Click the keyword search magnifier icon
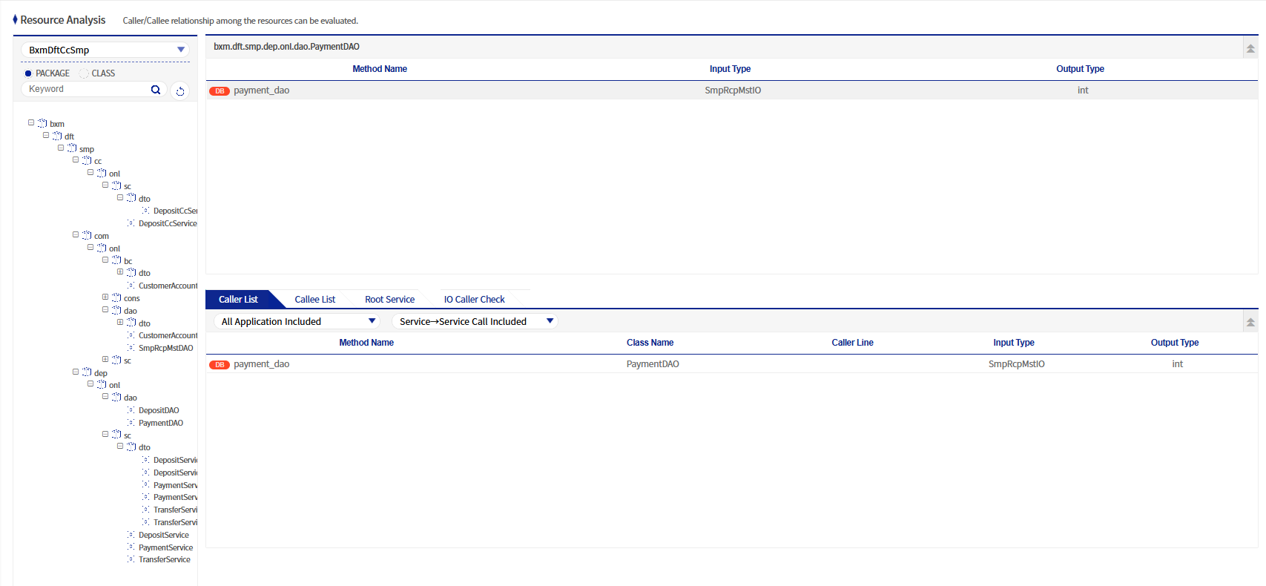 pos(156,90)
